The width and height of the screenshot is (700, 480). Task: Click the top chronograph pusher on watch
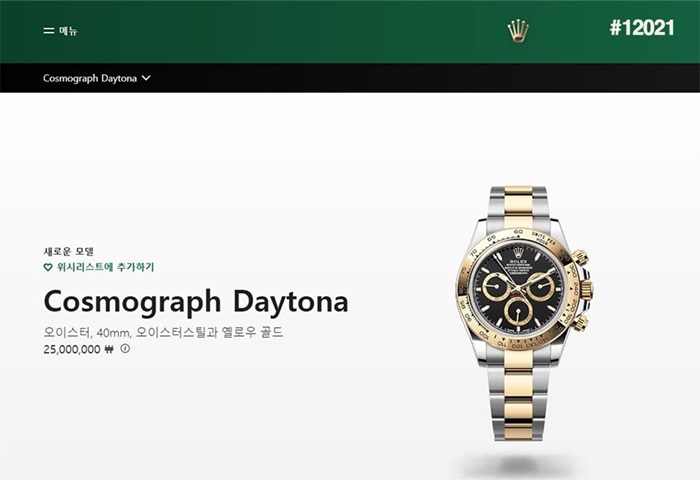tap(580, 257)
